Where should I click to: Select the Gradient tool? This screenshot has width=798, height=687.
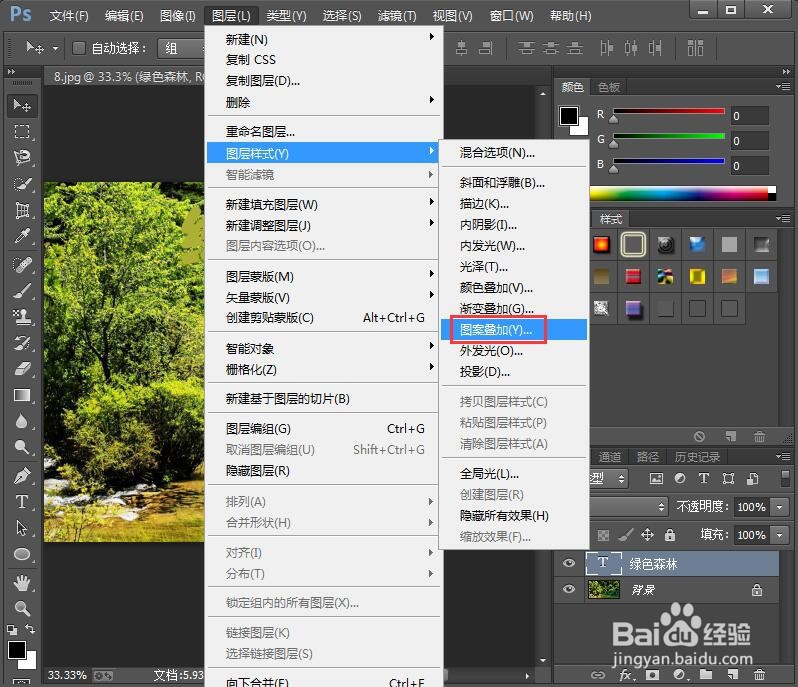(22, 395)
